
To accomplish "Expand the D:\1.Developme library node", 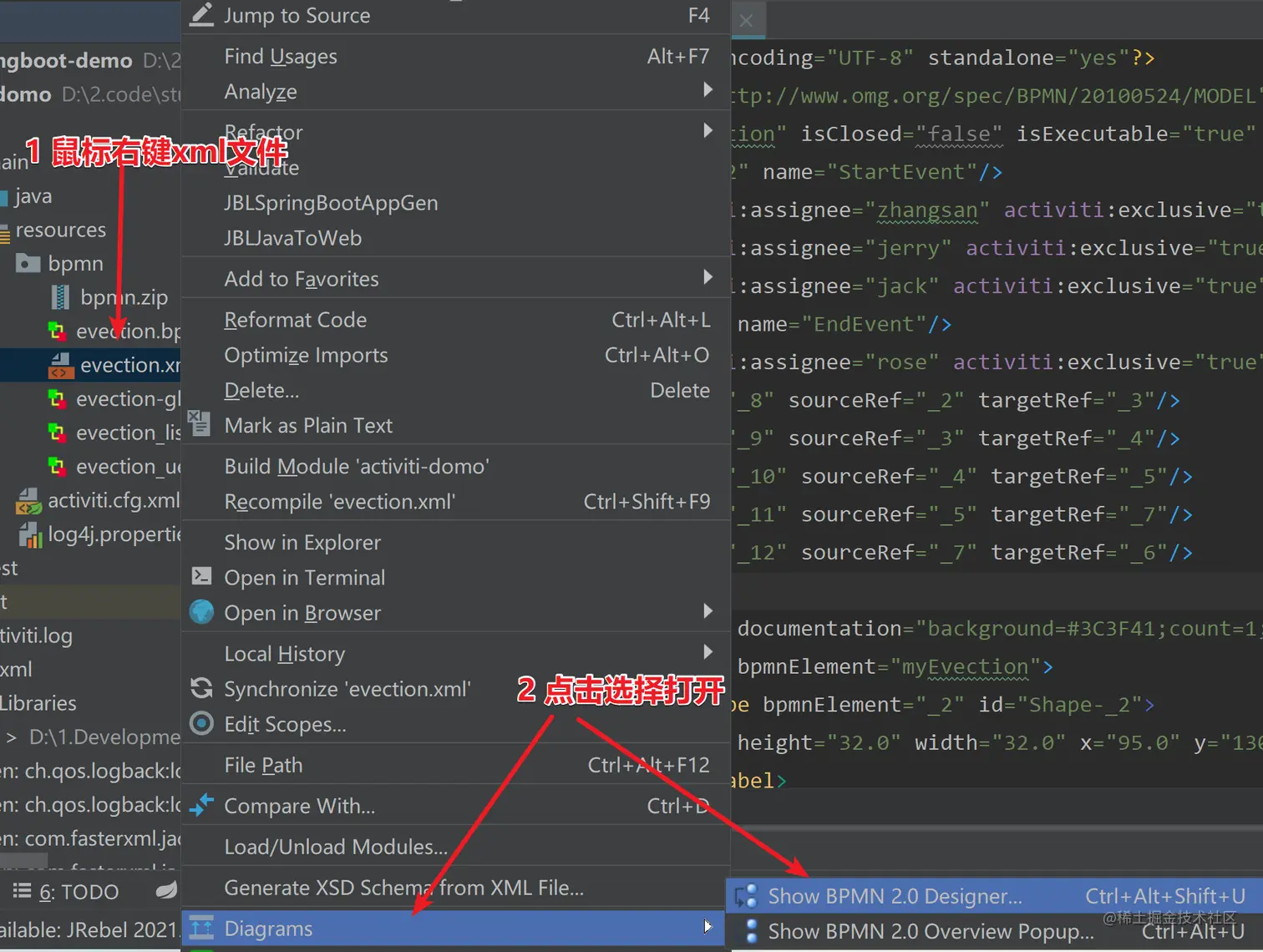I will tap(12, 737).
